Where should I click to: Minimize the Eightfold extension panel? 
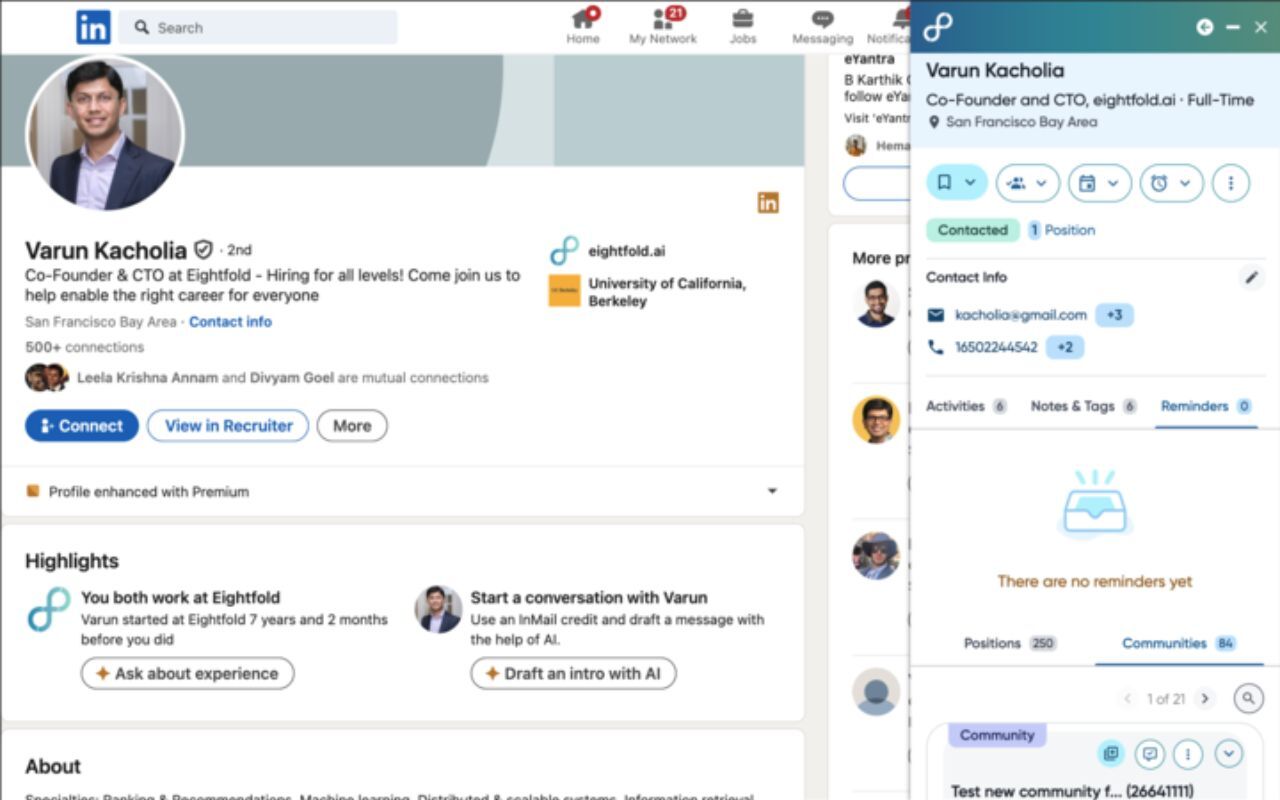(x=1233, y=27)
